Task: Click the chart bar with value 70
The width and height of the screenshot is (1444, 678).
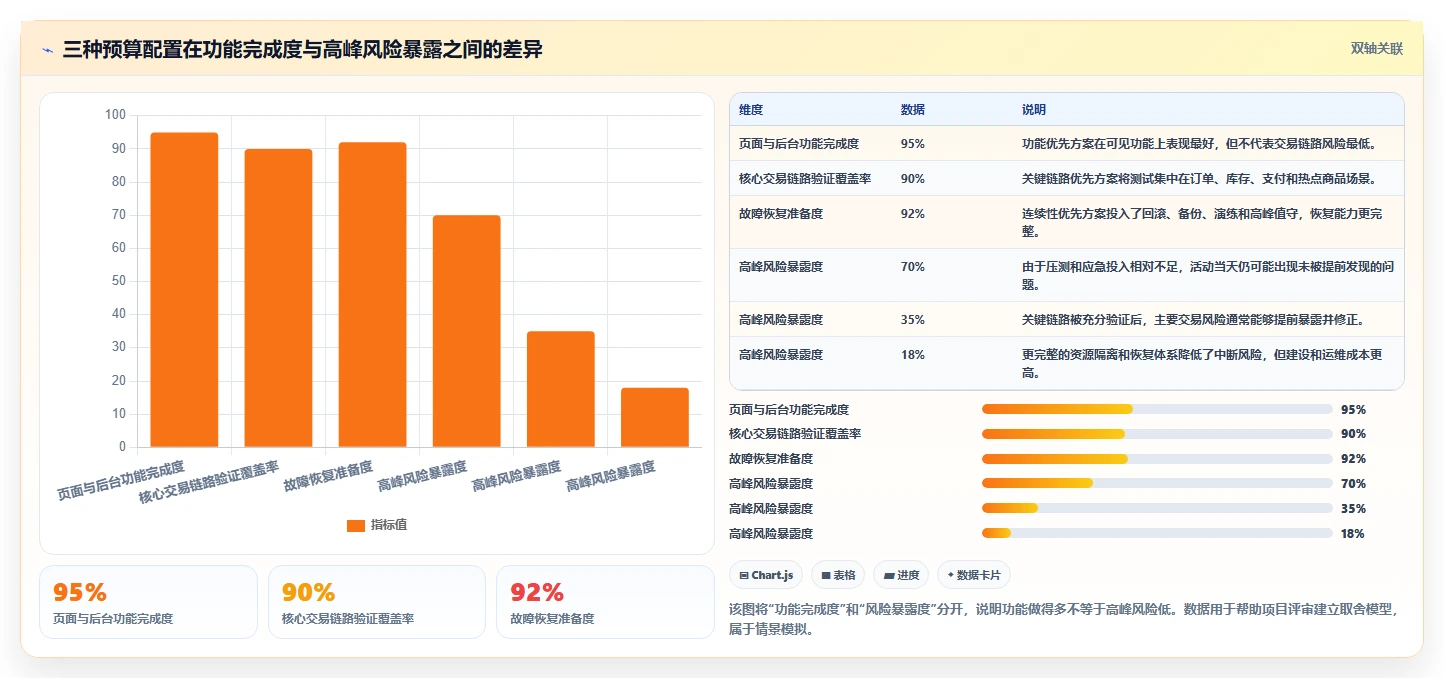Action: [466, 331]
